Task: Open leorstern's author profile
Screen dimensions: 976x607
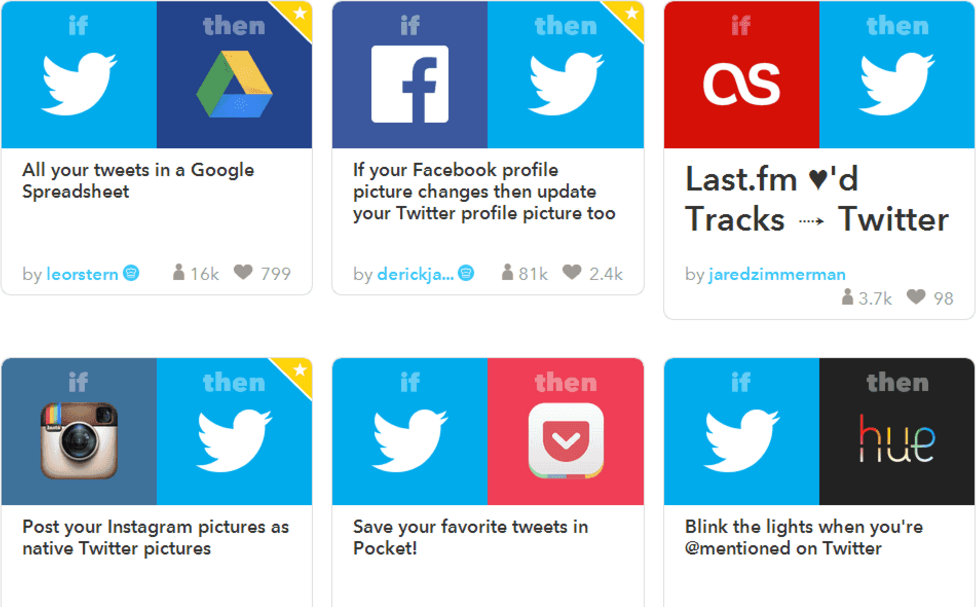Action: [x=82, y=274]
